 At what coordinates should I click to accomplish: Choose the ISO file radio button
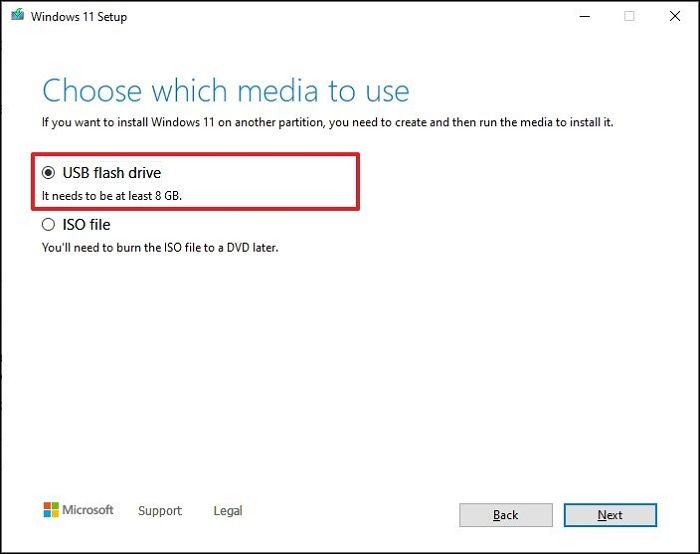click(x=48, y=225)
